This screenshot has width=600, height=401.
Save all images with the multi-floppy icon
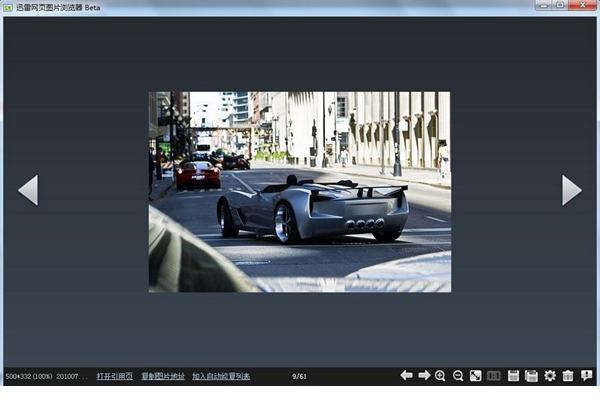click(531, 376)
